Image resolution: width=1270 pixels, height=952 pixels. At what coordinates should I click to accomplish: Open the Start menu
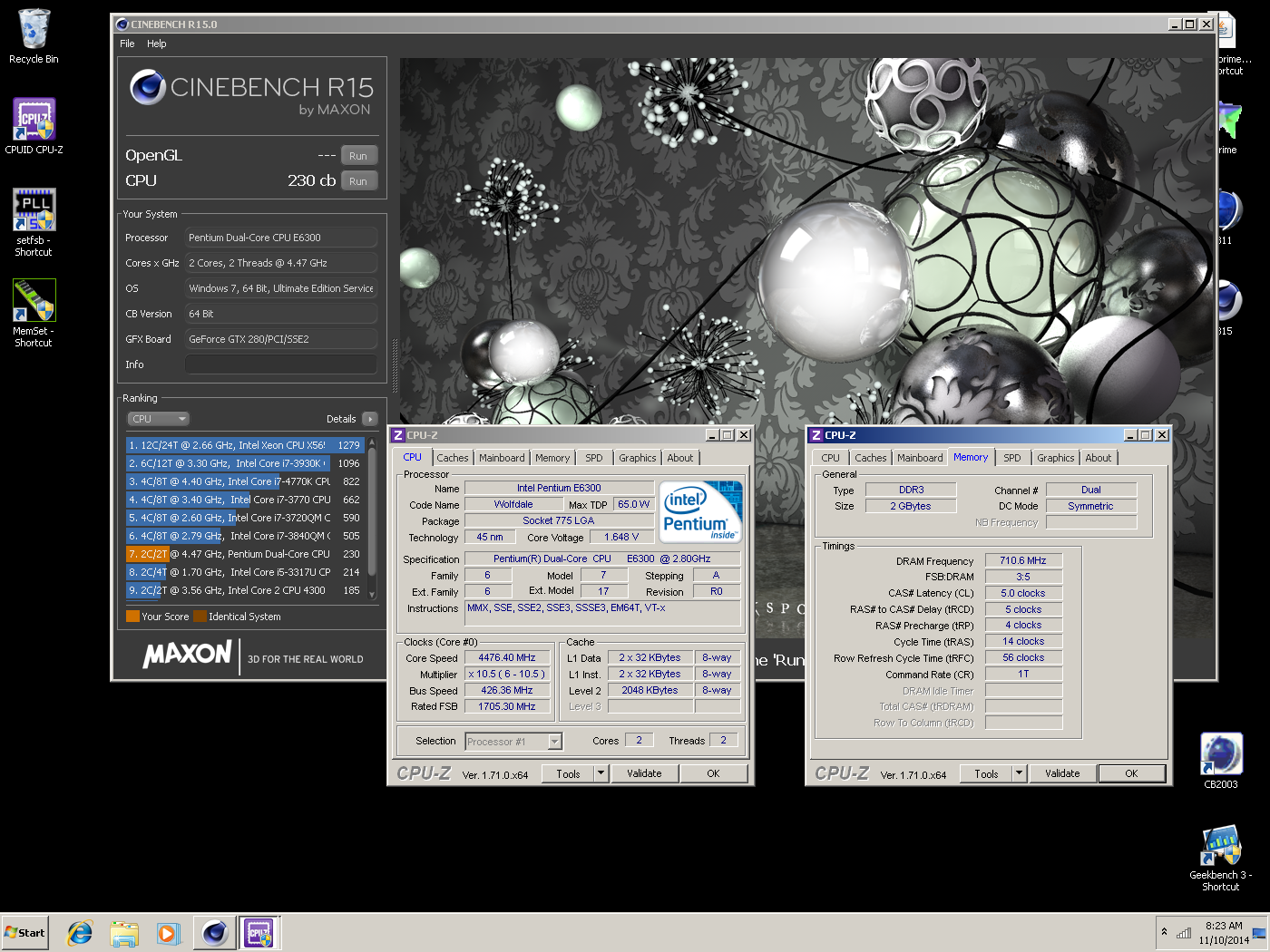tap(24, 933)
